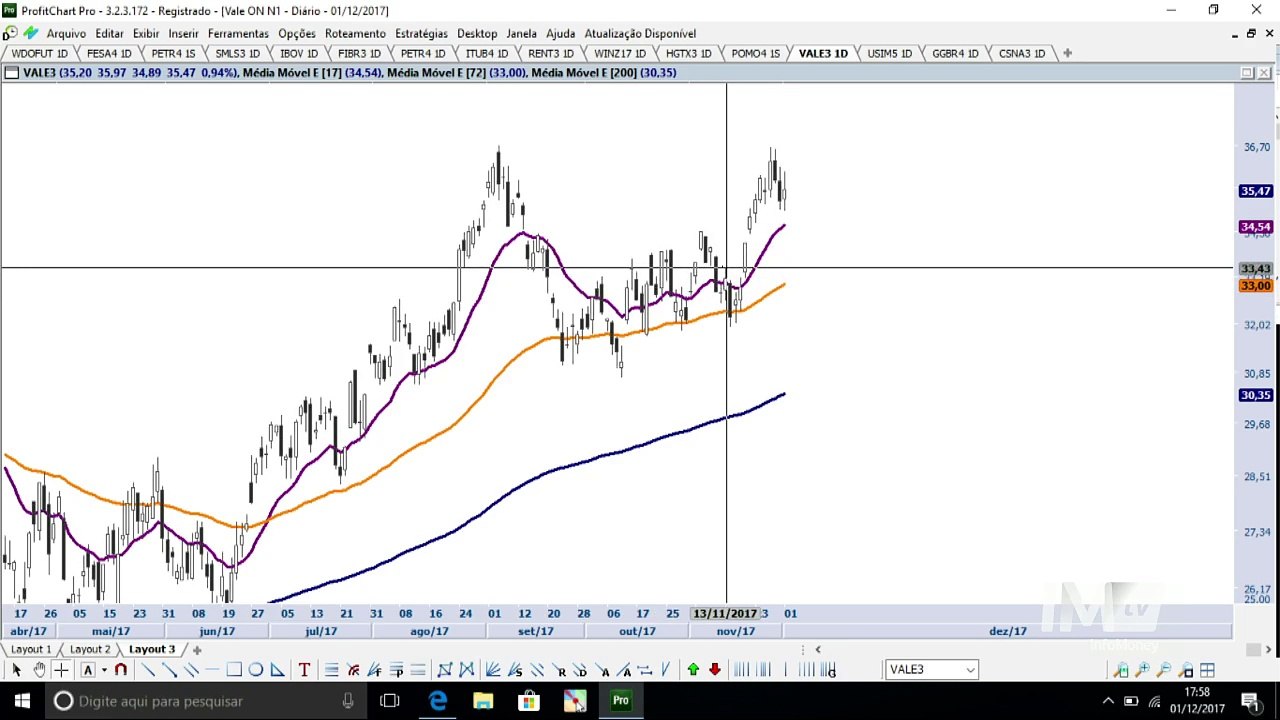
Task: Switch to the FIBR3 1D tab
Action: [360, 53]
